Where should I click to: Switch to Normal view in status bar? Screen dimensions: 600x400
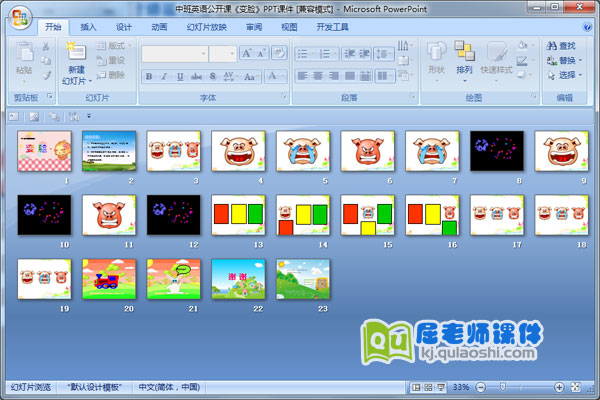[416, 387]
